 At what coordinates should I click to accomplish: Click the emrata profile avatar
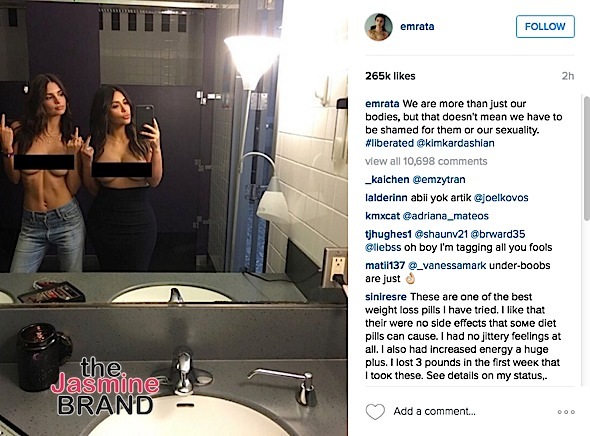point(379,27)
